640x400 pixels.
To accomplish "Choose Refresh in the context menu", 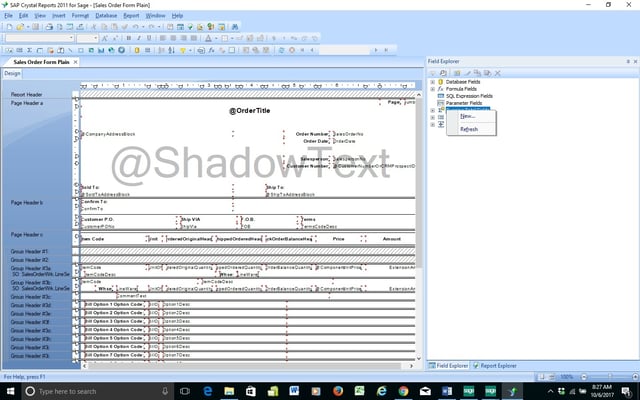I will [x=469, y=129].
